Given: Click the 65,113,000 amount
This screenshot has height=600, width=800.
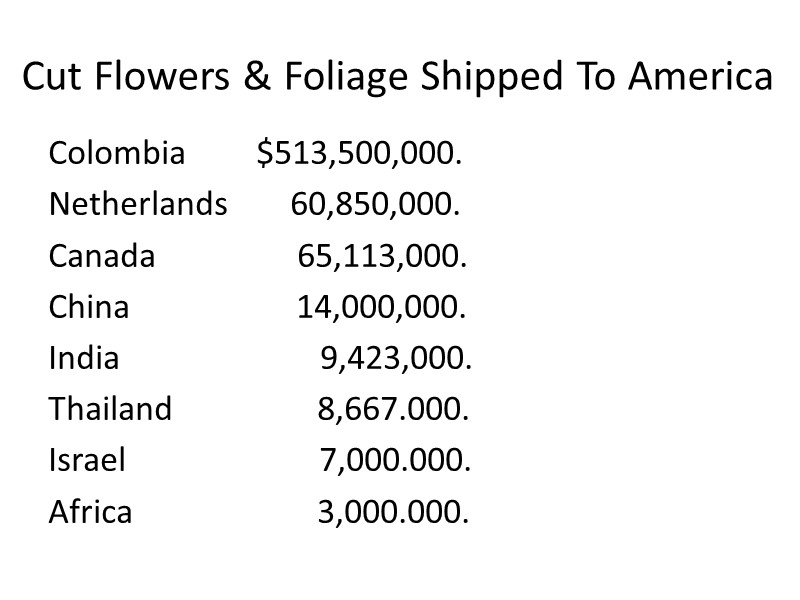Looking at the screenshot, I should 383,257.
